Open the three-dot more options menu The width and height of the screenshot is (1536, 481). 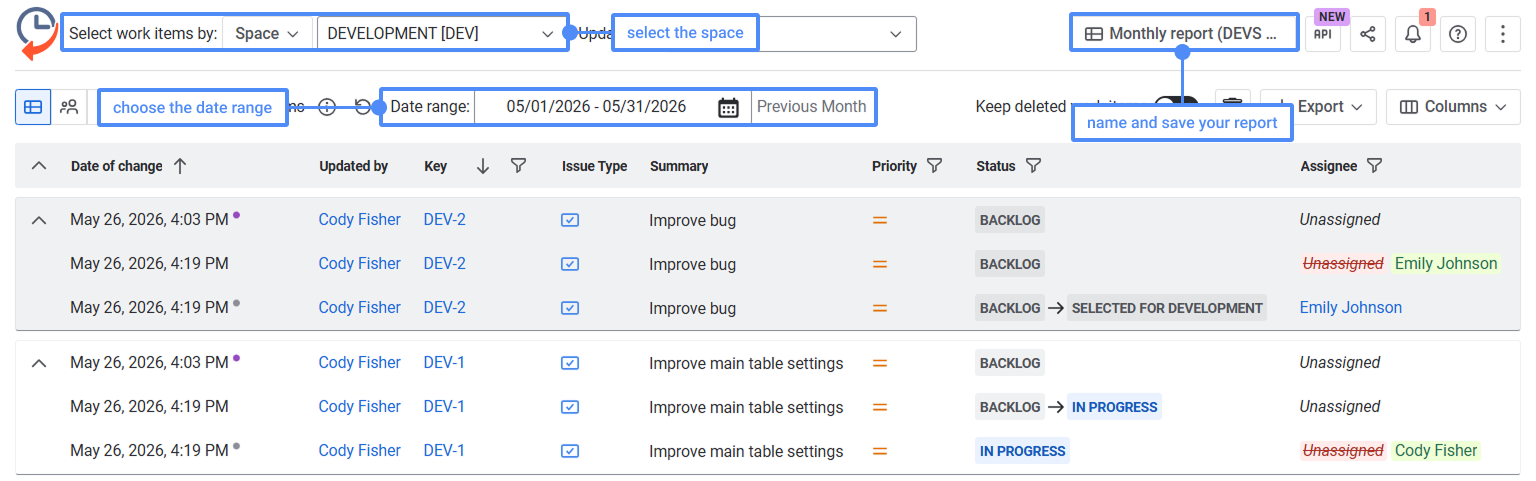[1503, 34]
